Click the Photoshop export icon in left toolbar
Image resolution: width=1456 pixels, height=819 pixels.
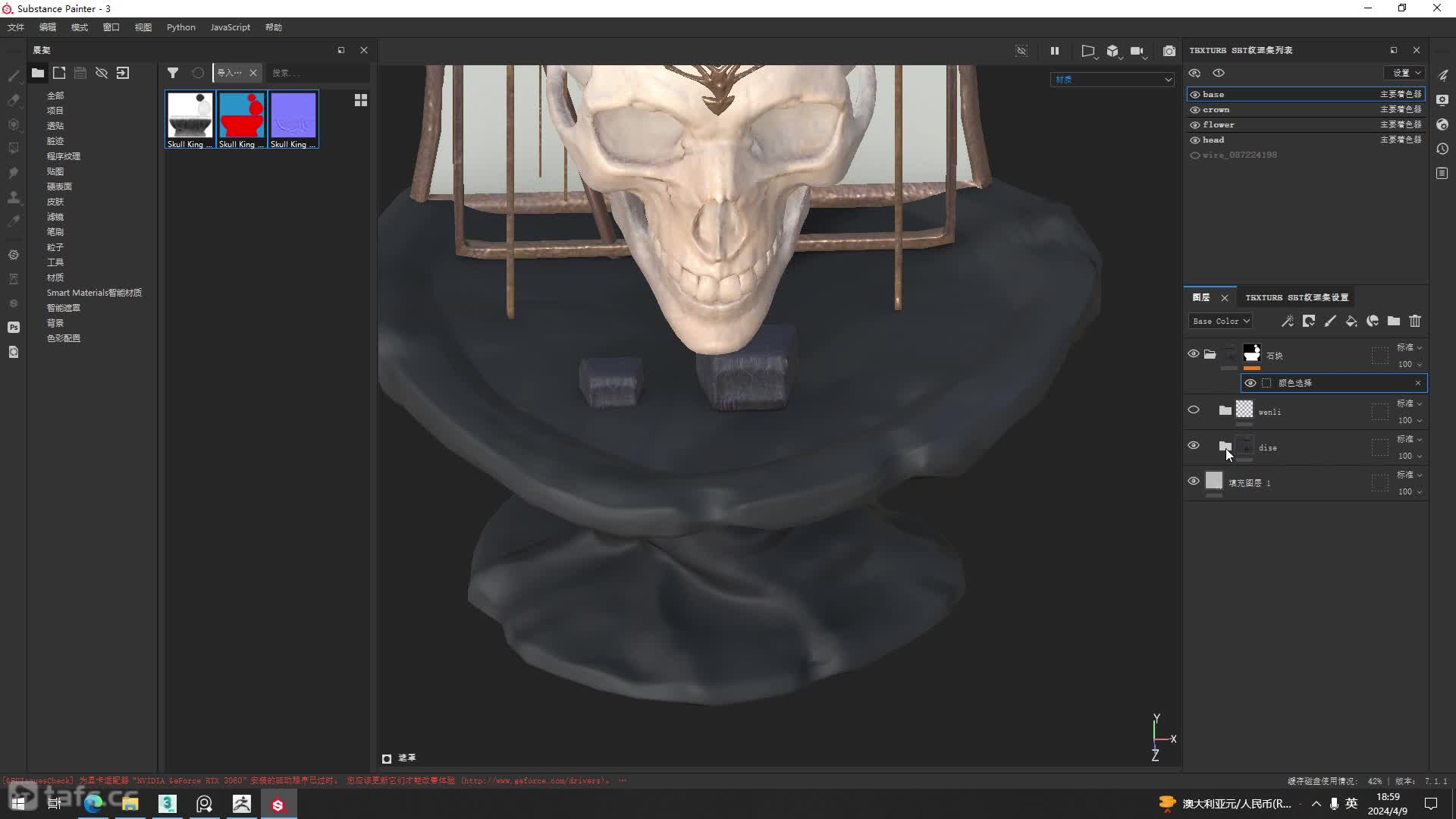pyautogui.click(x=14, y=328)
